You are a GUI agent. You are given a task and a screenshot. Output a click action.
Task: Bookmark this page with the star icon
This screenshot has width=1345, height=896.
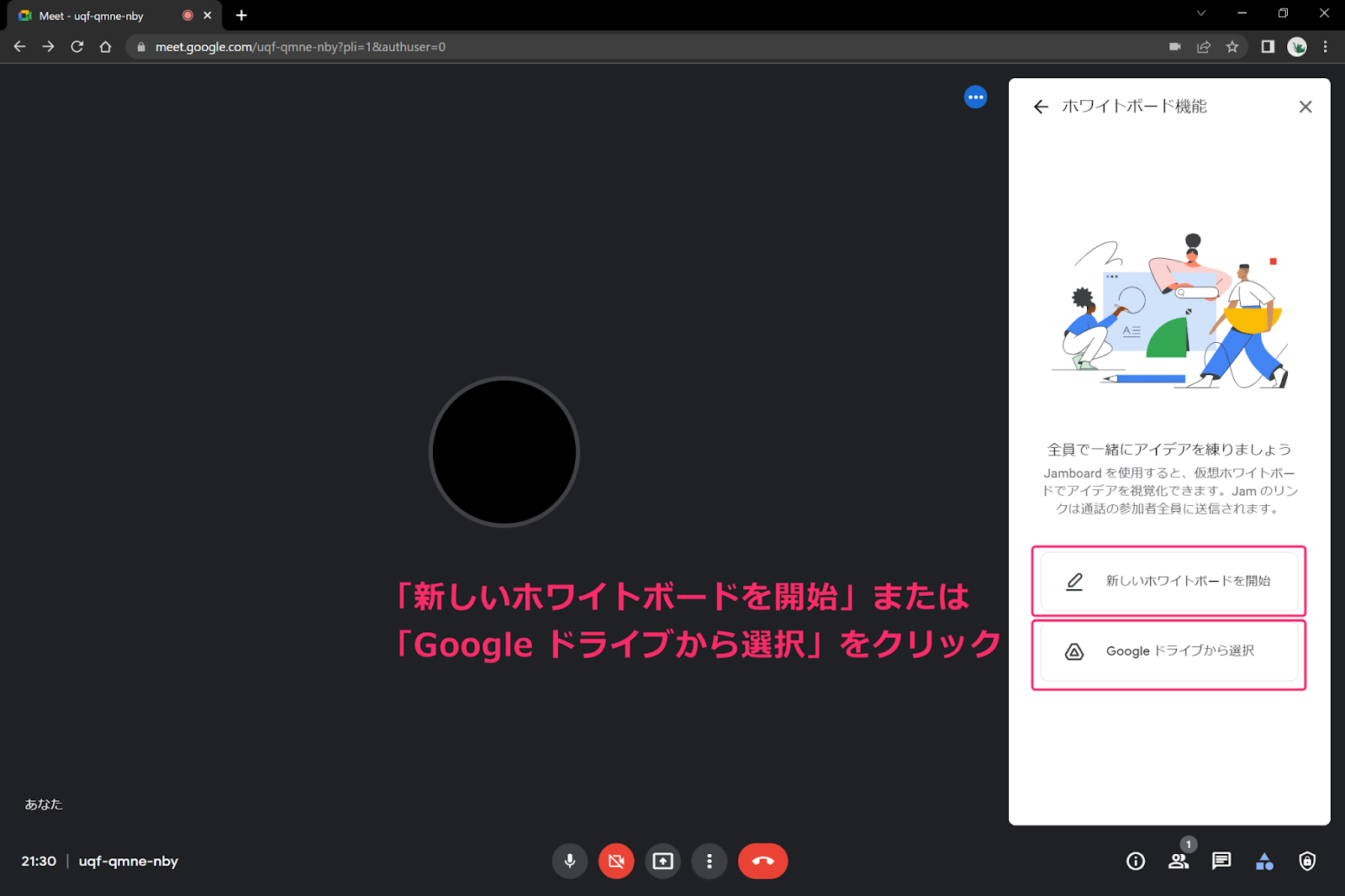[1232, 47]
